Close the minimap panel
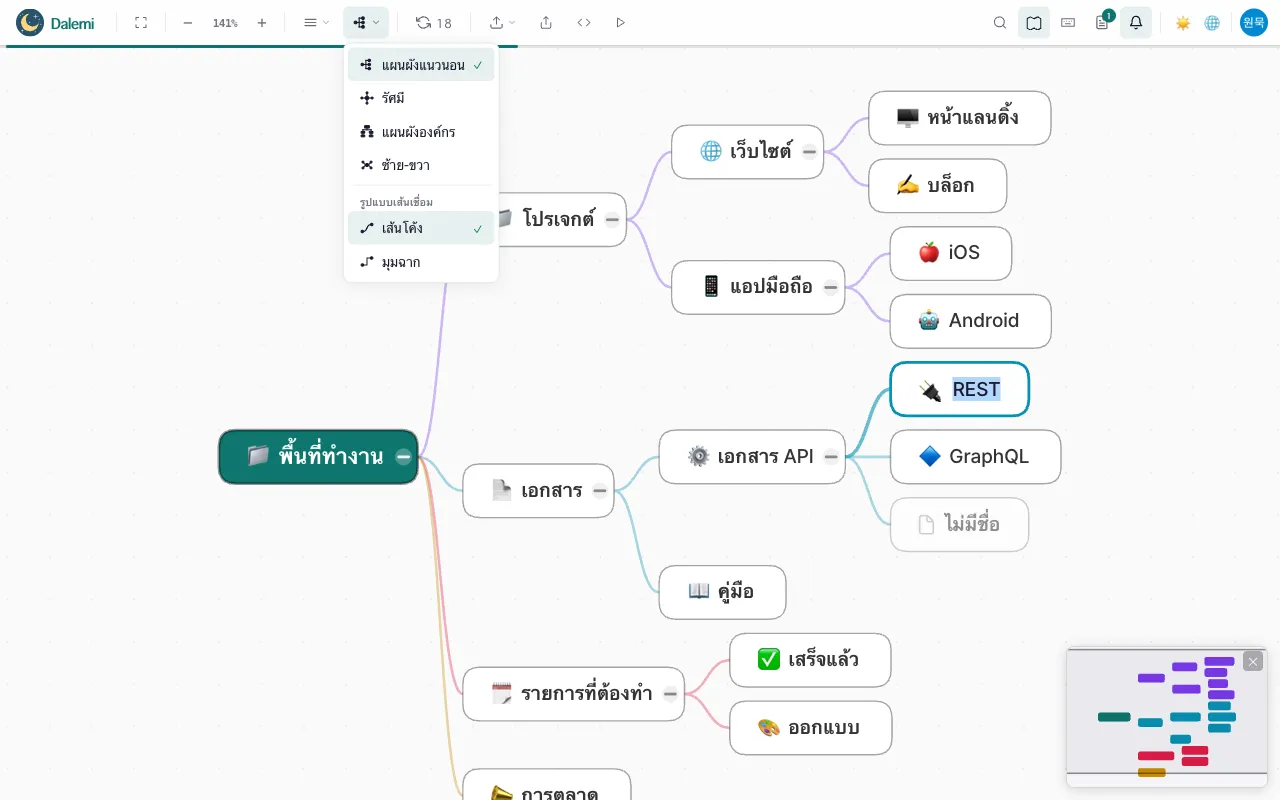Image resolution: width=1280 pixels, height=800 pixels. click(x=1253, y=661)
